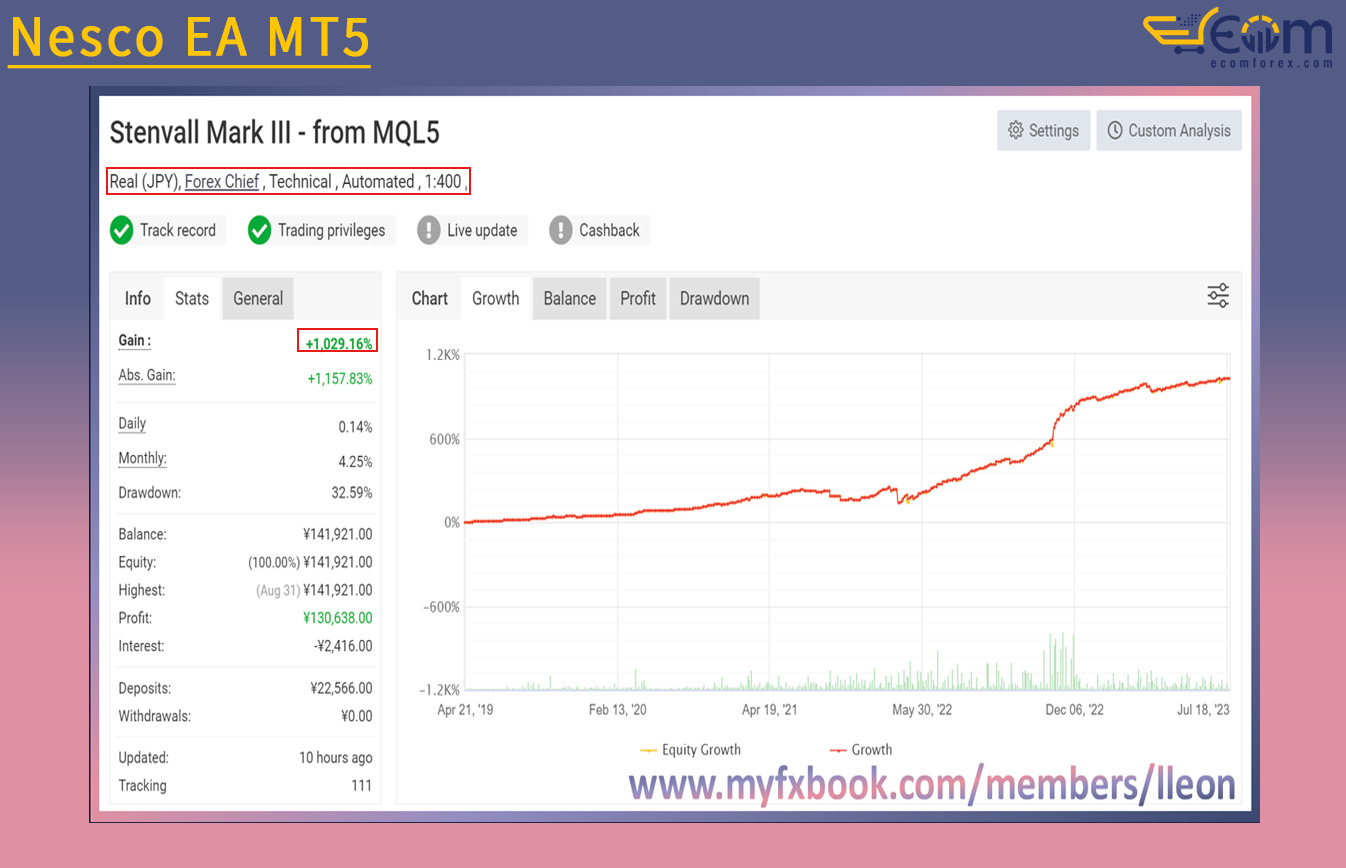The image size is (1346, 868).
Task: Switch to the Stats tab
Action: pyautogui.click(x=192, y=299)
